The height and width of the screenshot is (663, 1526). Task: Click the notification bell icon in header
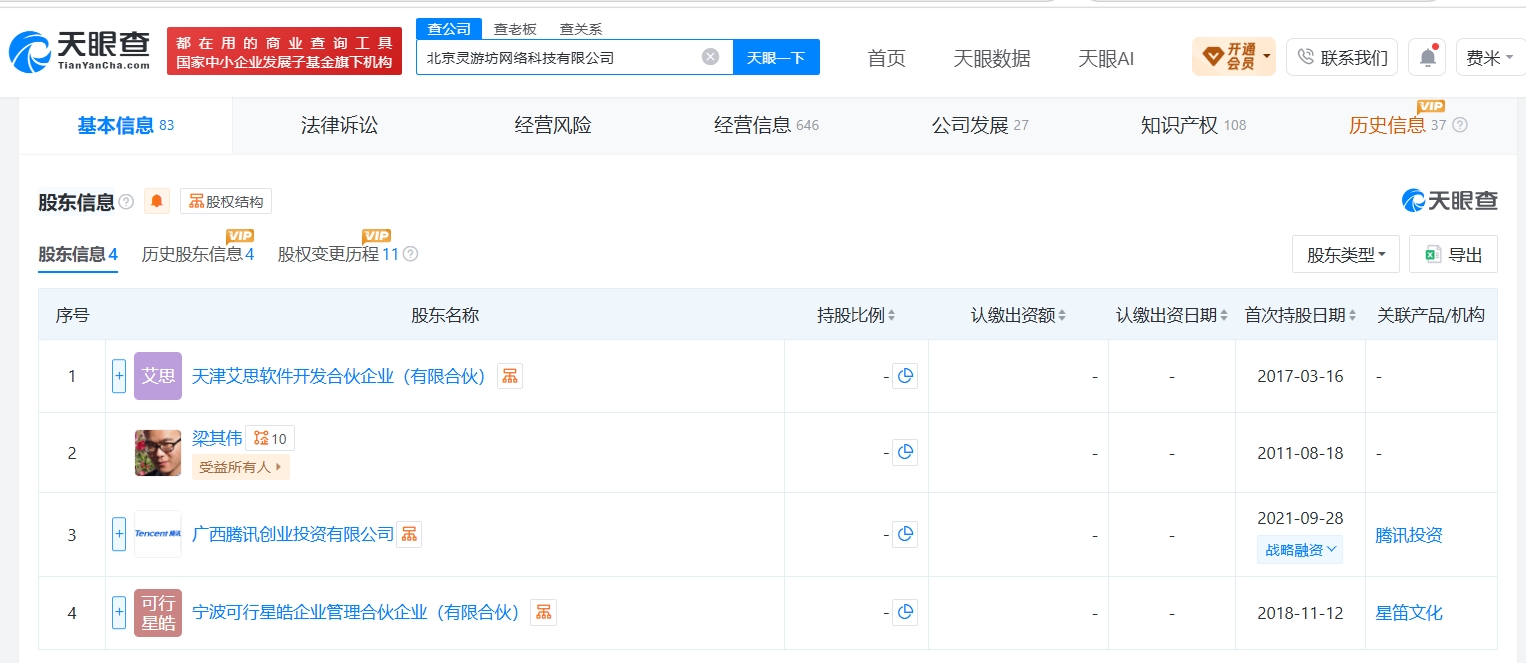(1427, 57)
